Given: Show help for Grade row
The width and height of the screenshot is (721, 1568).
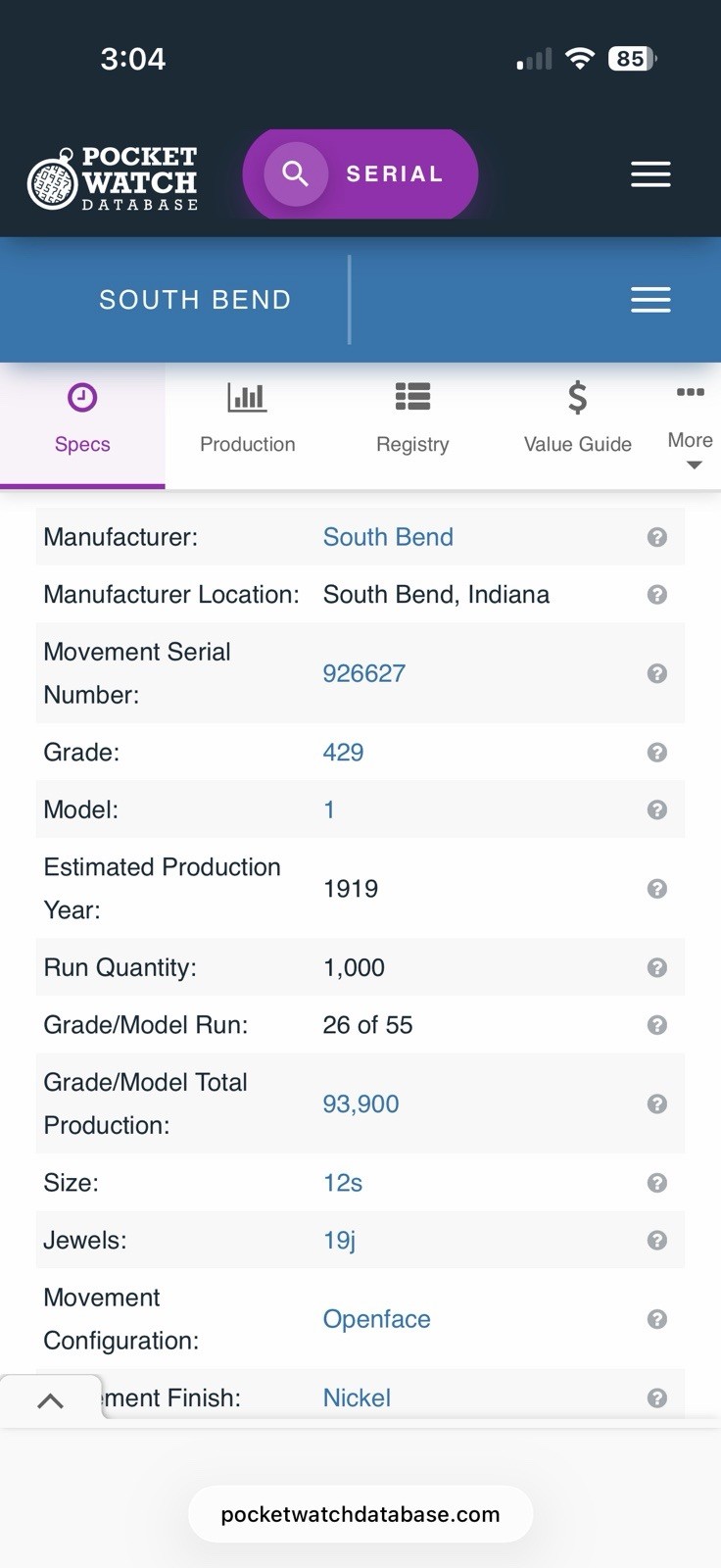Looking at the screenshot, I should click(x=657, y=753).
